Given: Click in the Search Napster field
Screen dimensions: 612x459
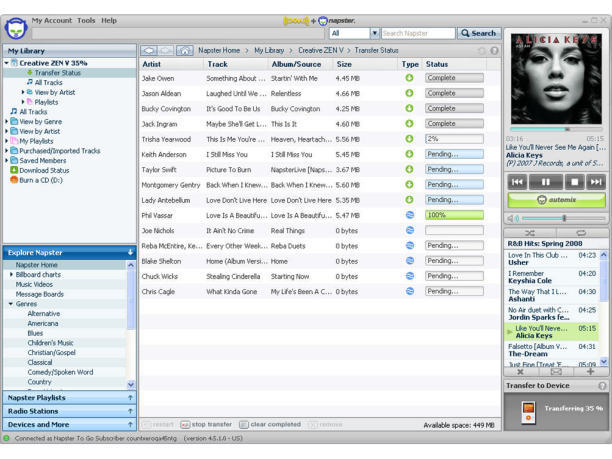Looking at the screenshot, I should 418,33.
